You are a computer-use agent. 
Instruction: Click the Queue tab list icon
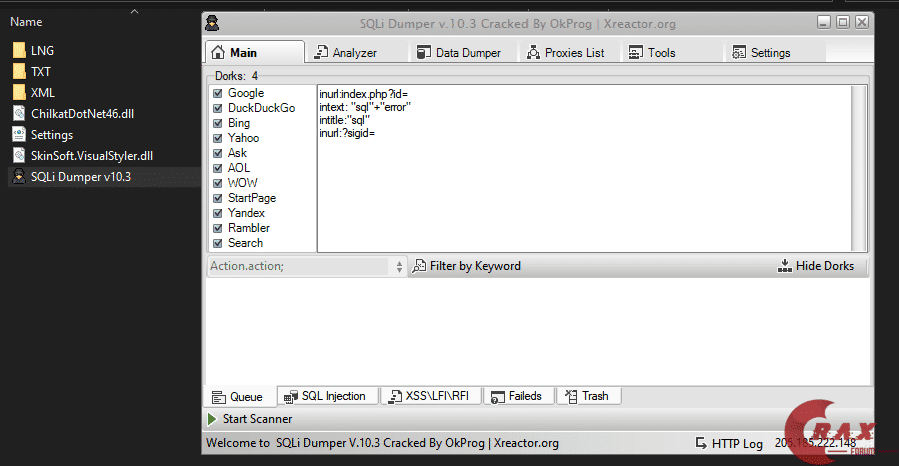(x=218, y=397)
